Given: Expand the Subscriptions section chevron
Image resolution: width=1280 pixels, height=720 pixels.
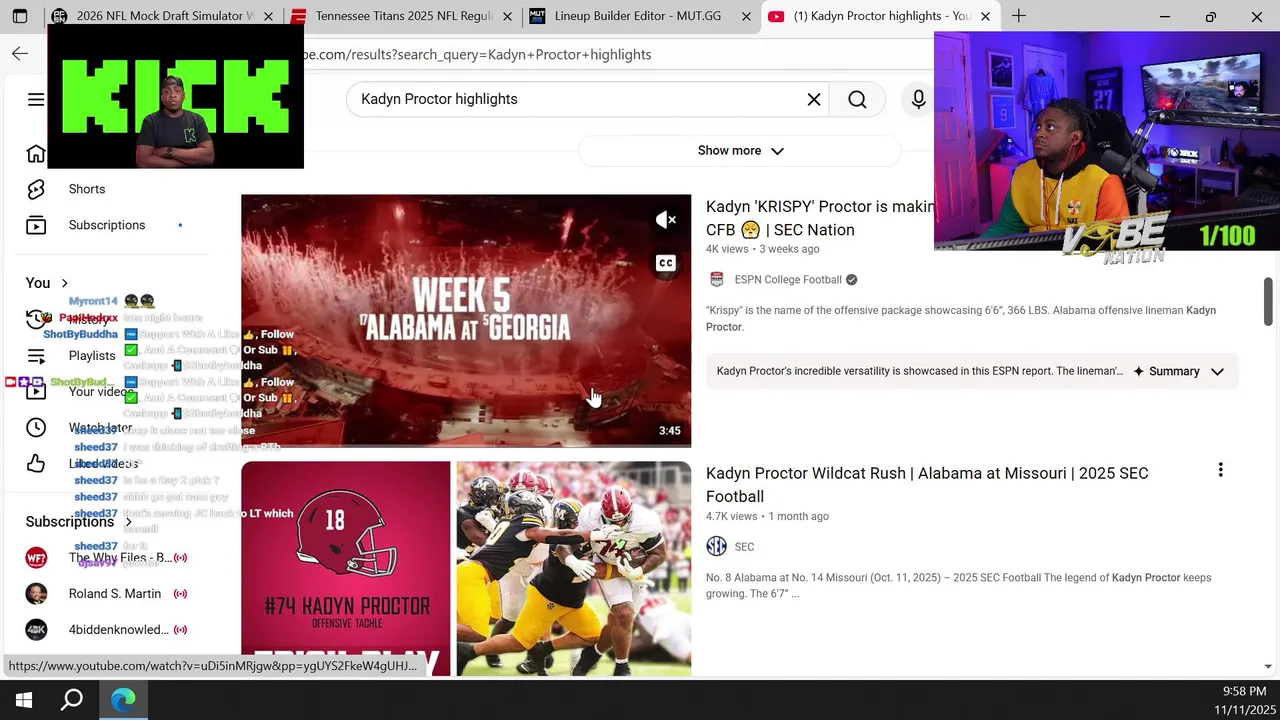Looking at the screenshot, I should [128, 522].
